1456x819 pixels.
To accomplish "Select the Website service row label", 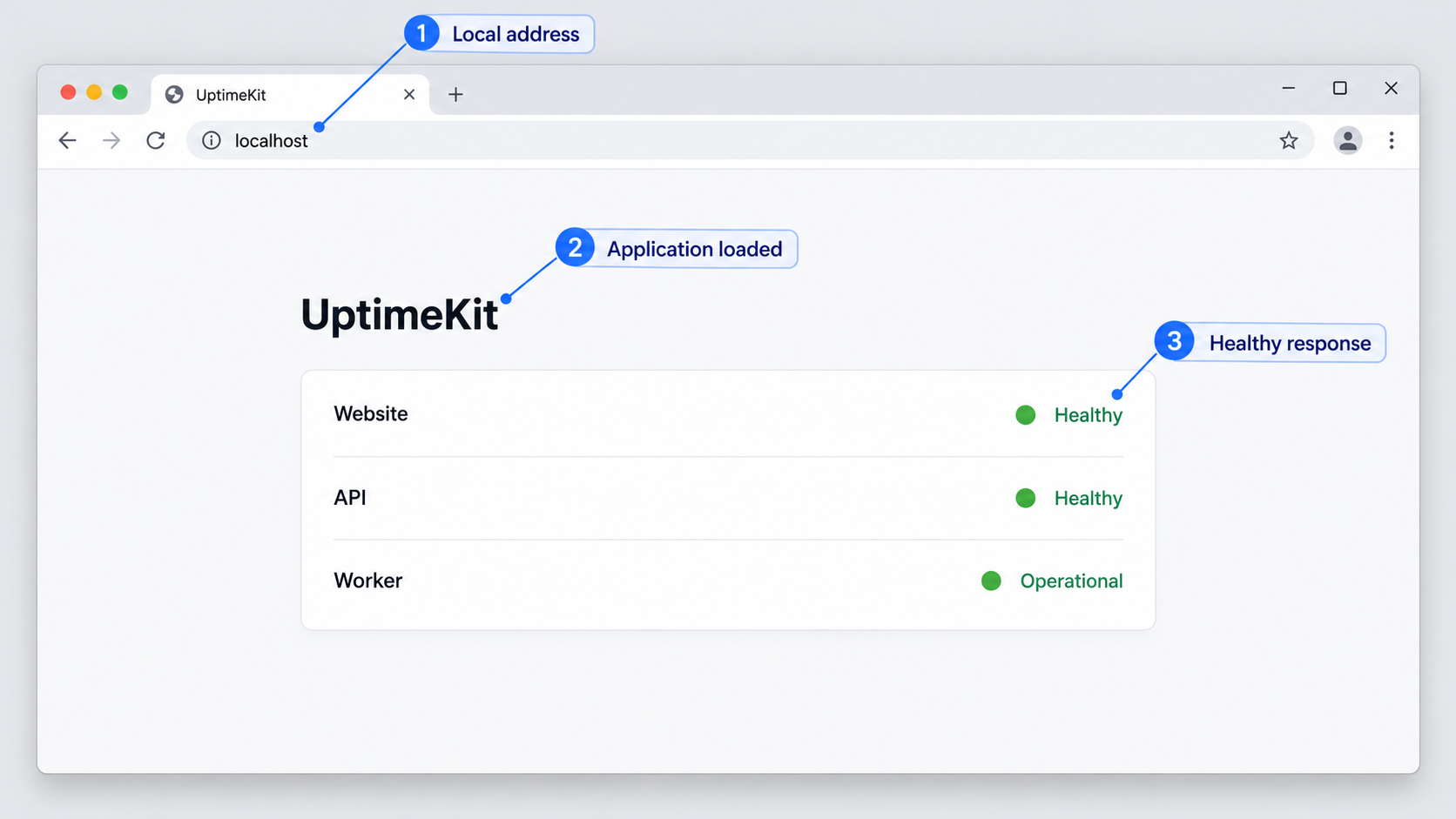I will pos(371,413).
